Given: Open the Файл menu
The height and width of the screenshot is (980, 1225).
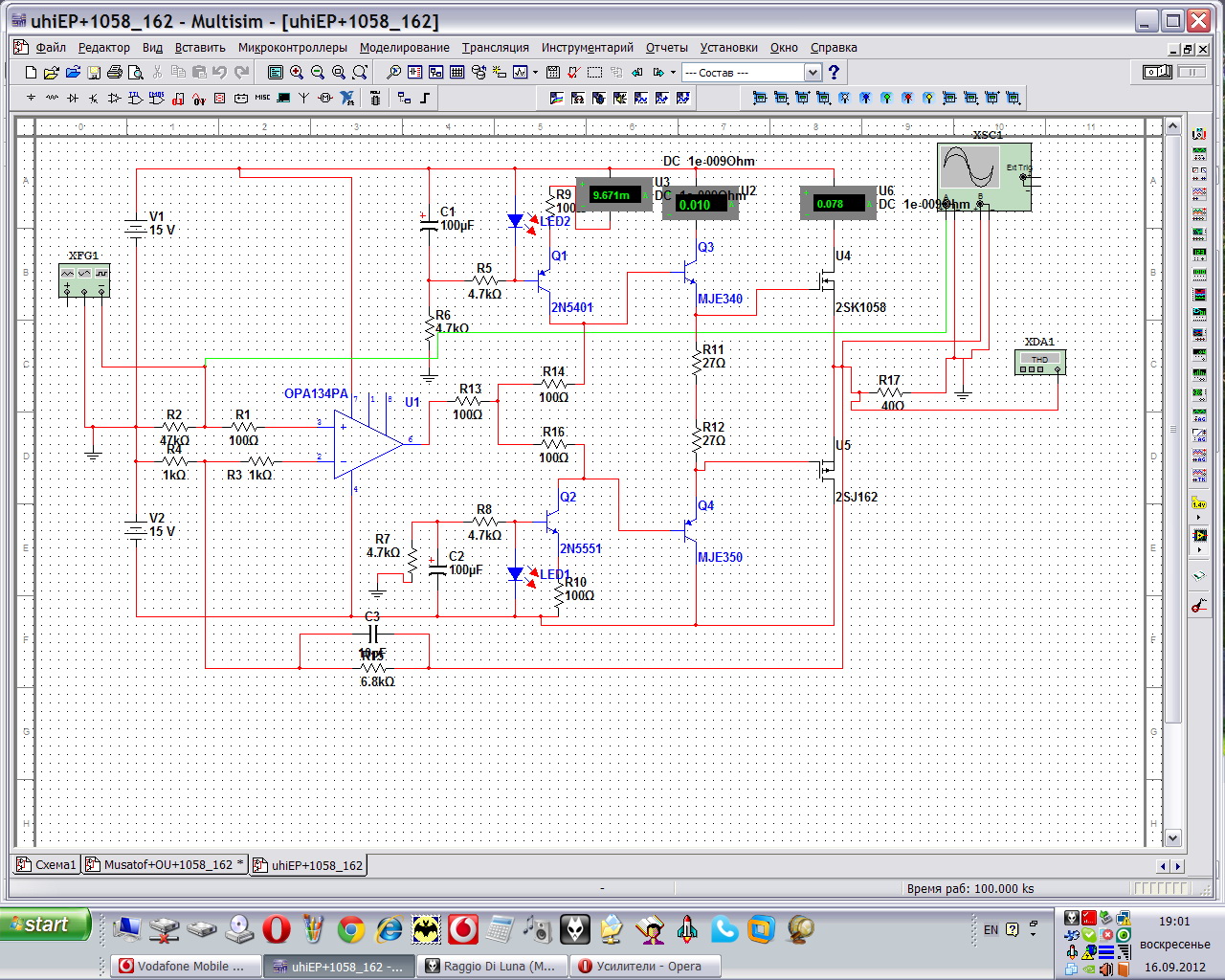Looking at the screenshot, I should point(51,47).
